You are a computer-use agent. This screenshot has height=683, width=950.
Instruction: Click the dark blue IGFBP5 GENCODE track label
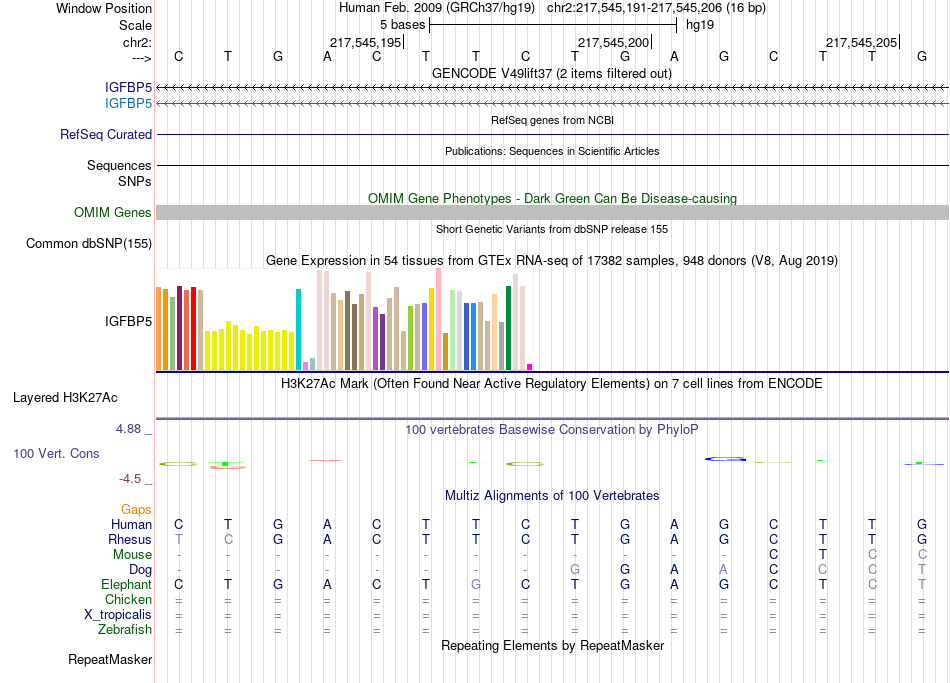pos(128,87)
